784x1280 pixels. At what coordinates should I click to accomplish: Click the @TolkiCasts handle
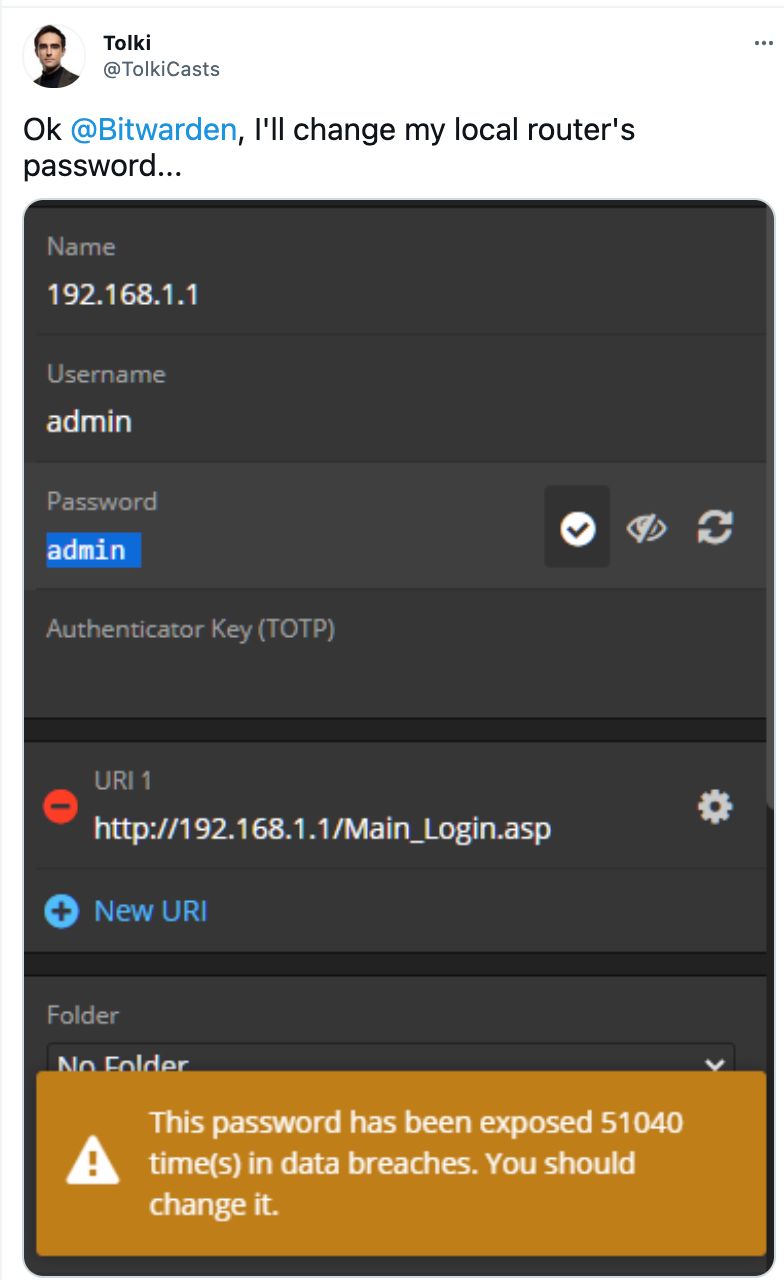pyautogui.click(x=161, y=69)
